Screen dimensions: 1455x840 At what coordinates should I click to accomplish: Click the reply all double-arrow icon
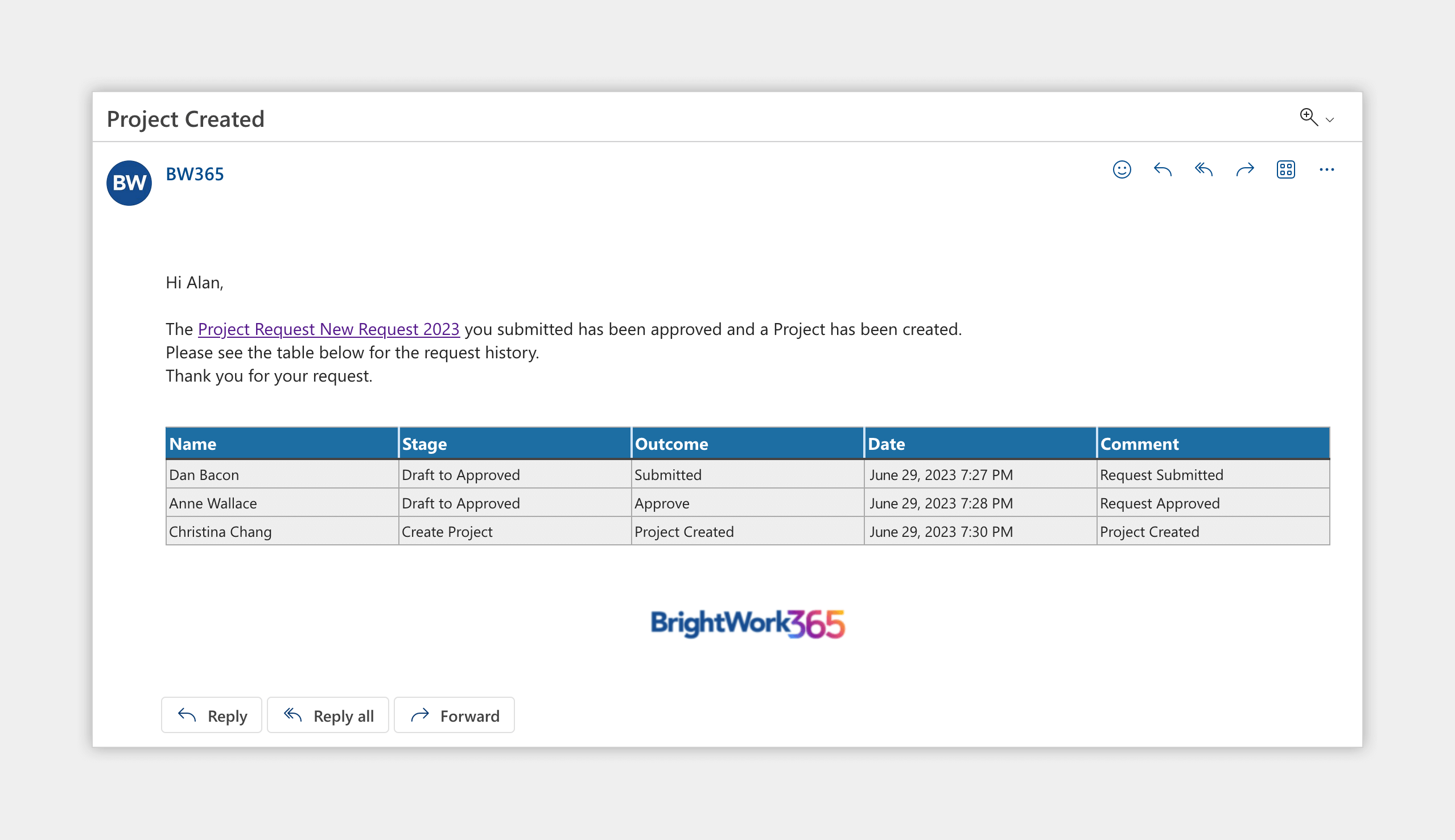click(1203, 169)
